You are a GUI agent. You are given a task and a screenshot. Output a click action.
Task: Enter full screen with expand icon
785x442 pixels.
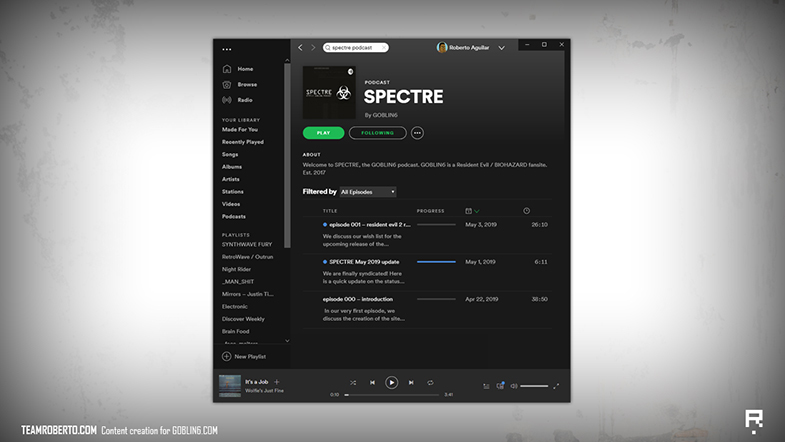coord(556,386)
